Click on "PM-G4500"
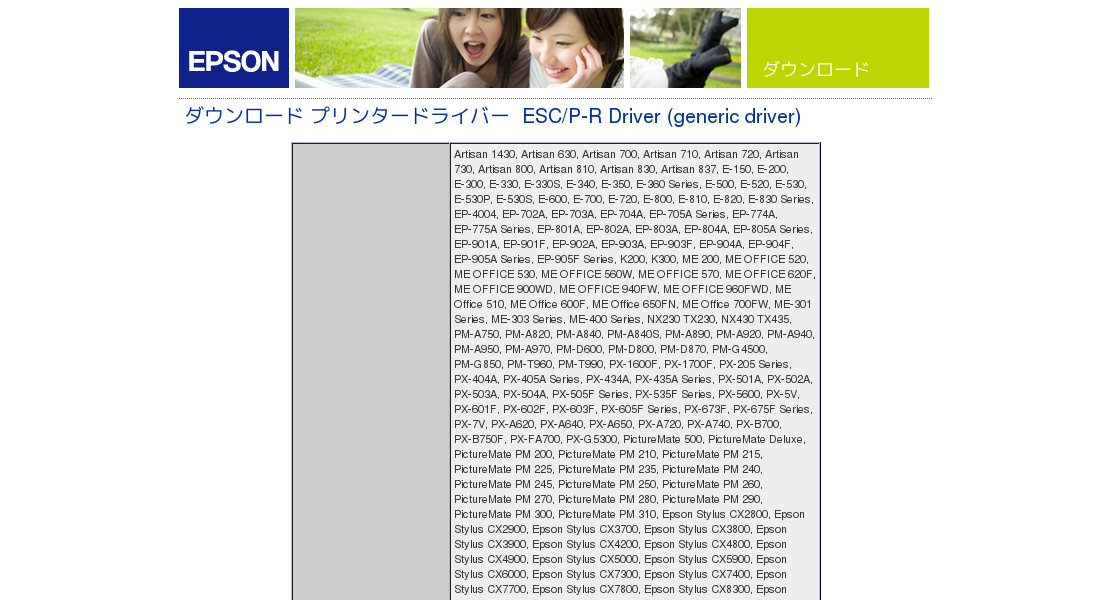This screenshot has height=600, width=1107. [739, 349]
